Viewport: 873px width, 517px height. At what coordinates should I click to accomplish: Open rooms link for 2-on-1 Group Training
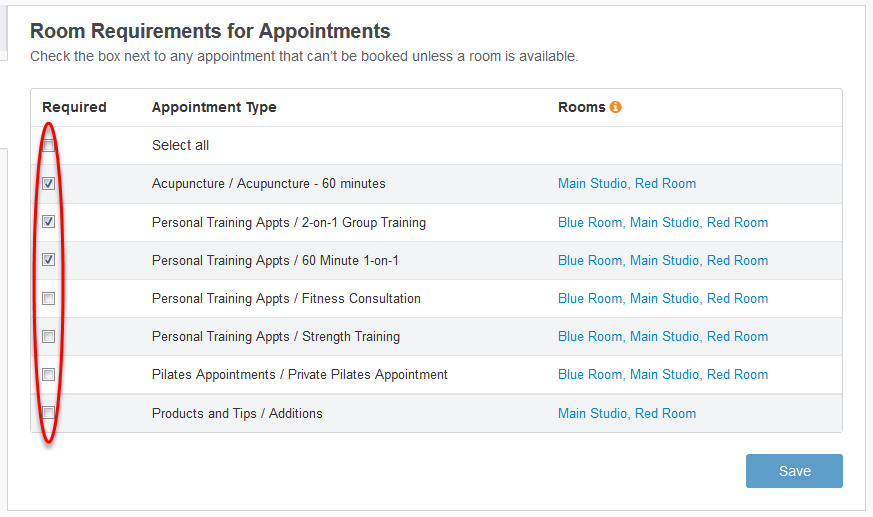pyautogui.click(x=663, y=223)
